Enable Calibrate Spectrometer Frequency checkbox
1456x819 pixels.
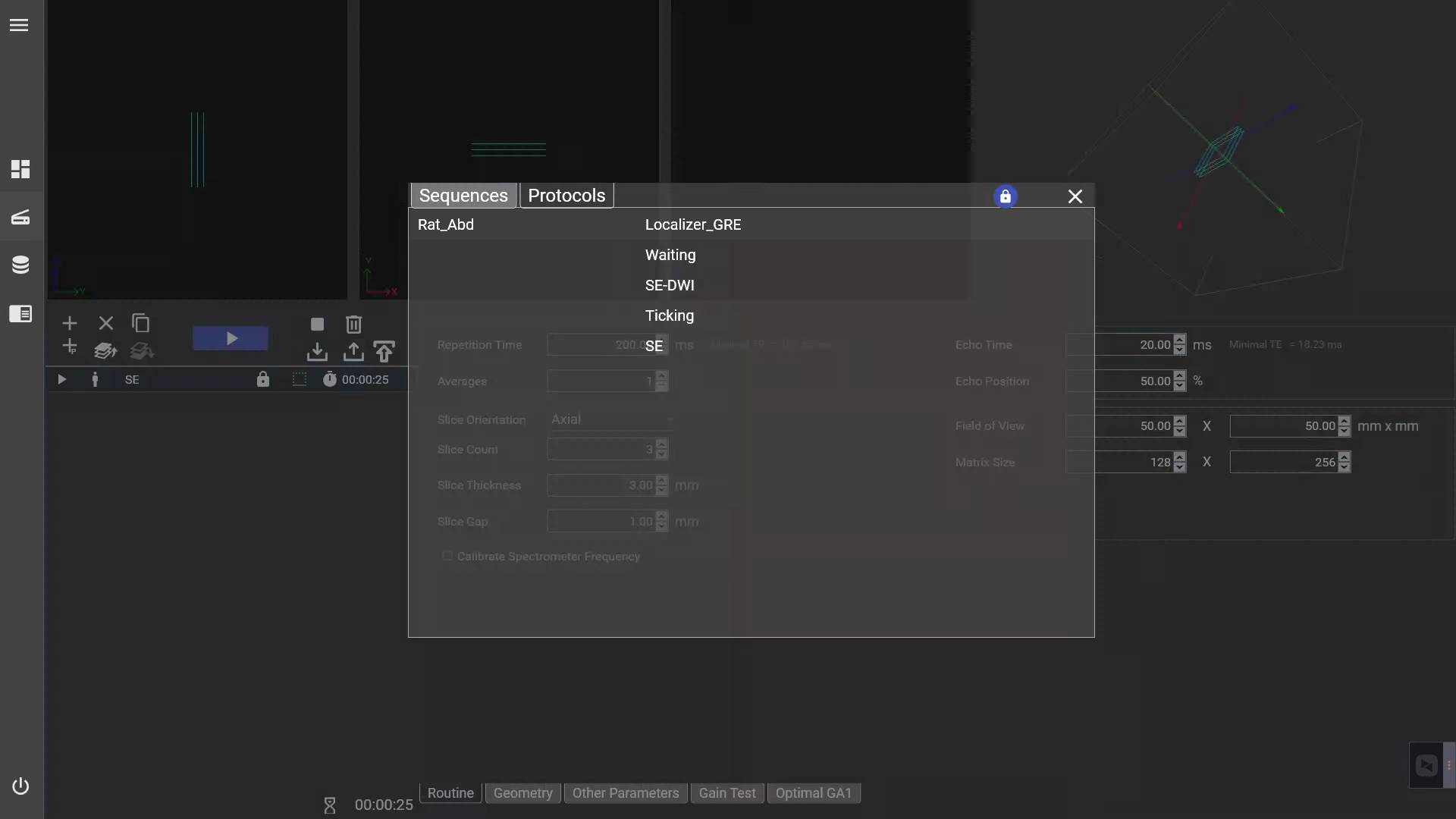pyautogui.click(x=447, y=556)
